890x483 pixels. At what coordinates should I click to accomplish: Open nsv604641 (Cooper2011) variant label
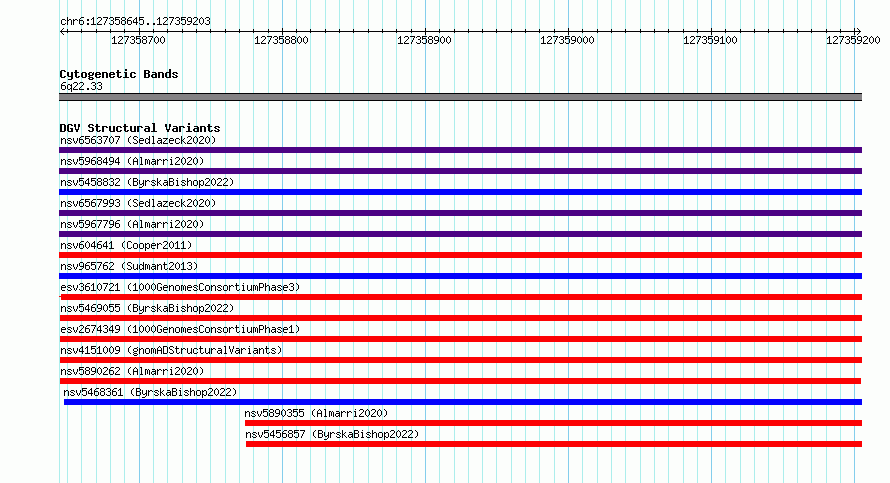pos(126,245)
